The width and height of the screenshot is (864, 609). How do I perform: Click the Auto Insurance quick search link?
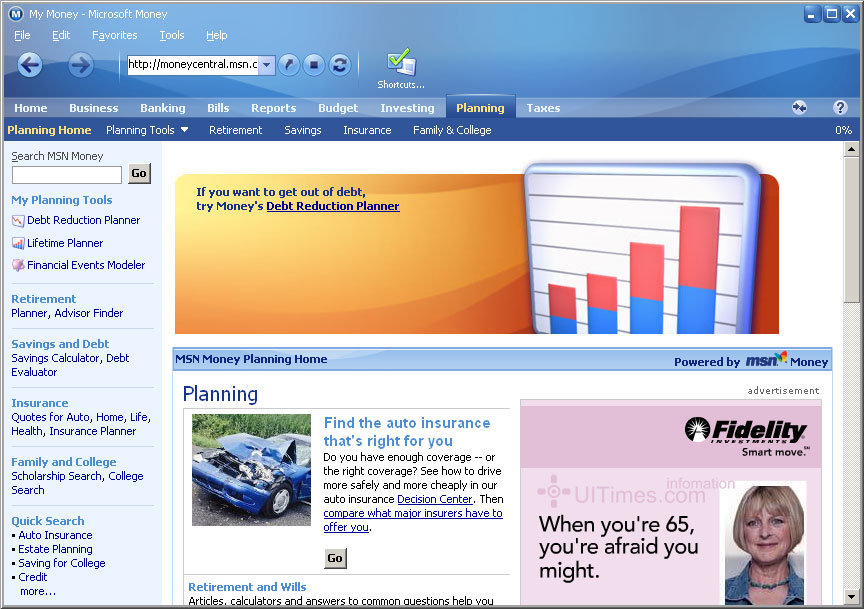(x=55, y=535)
